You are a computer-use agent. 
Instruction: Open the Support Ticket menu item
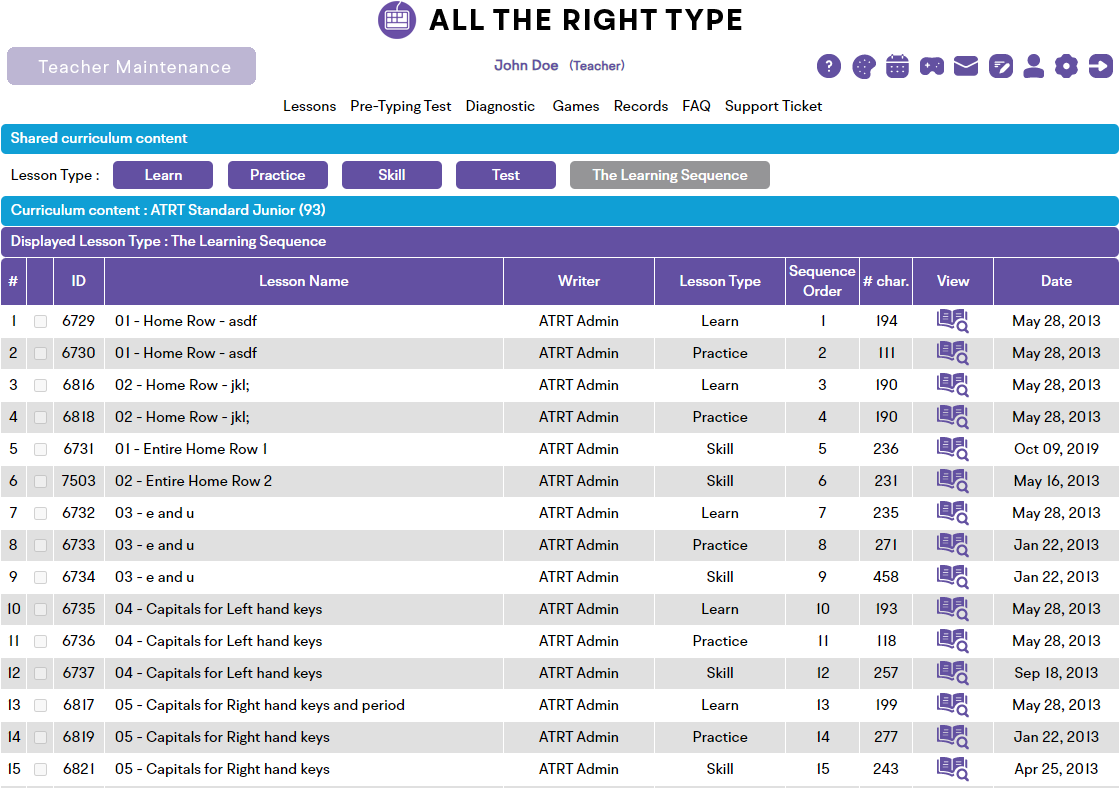(x=774, y=106)
